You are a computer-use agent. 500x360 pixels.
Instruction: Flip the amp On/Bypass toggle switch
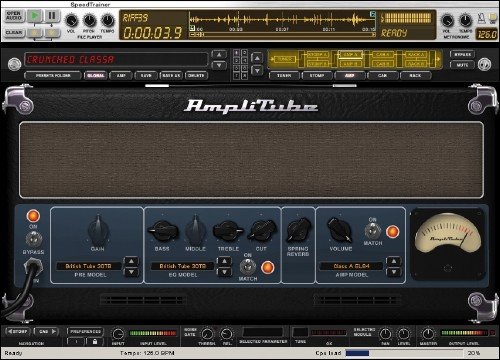coord(34,239)
